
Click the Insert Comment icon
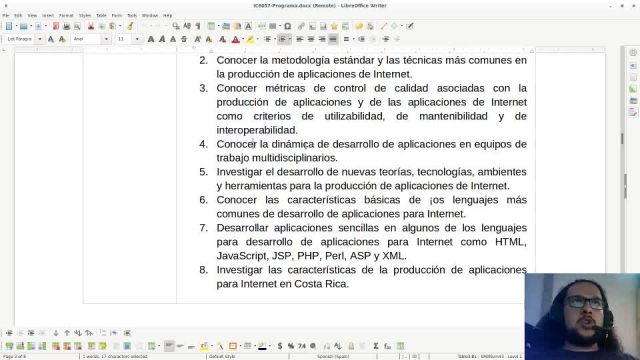pyautogui.click(x=359, y=26)
